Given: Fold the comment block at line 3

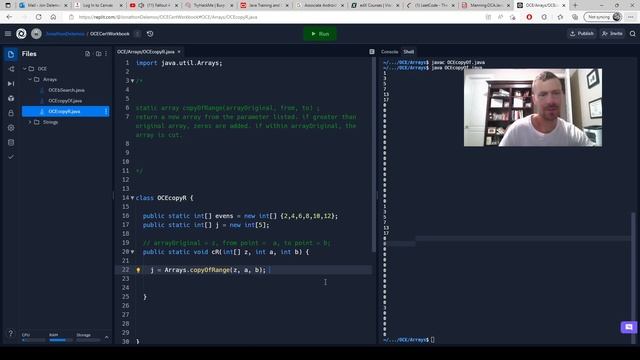Looking at the screenshot, I should (132, 81).
